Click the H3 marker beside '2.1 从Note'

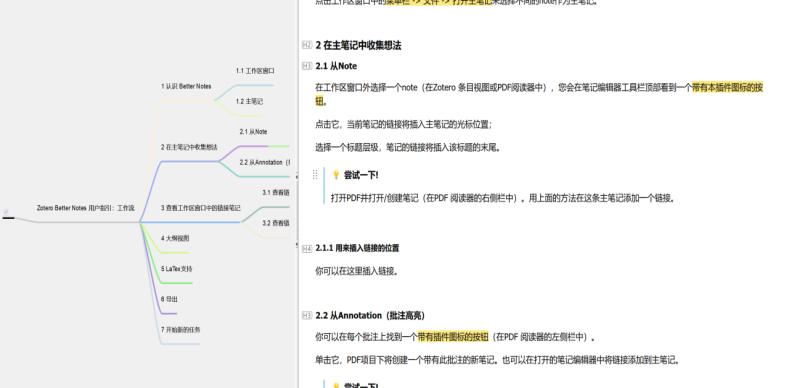(307, 66)
